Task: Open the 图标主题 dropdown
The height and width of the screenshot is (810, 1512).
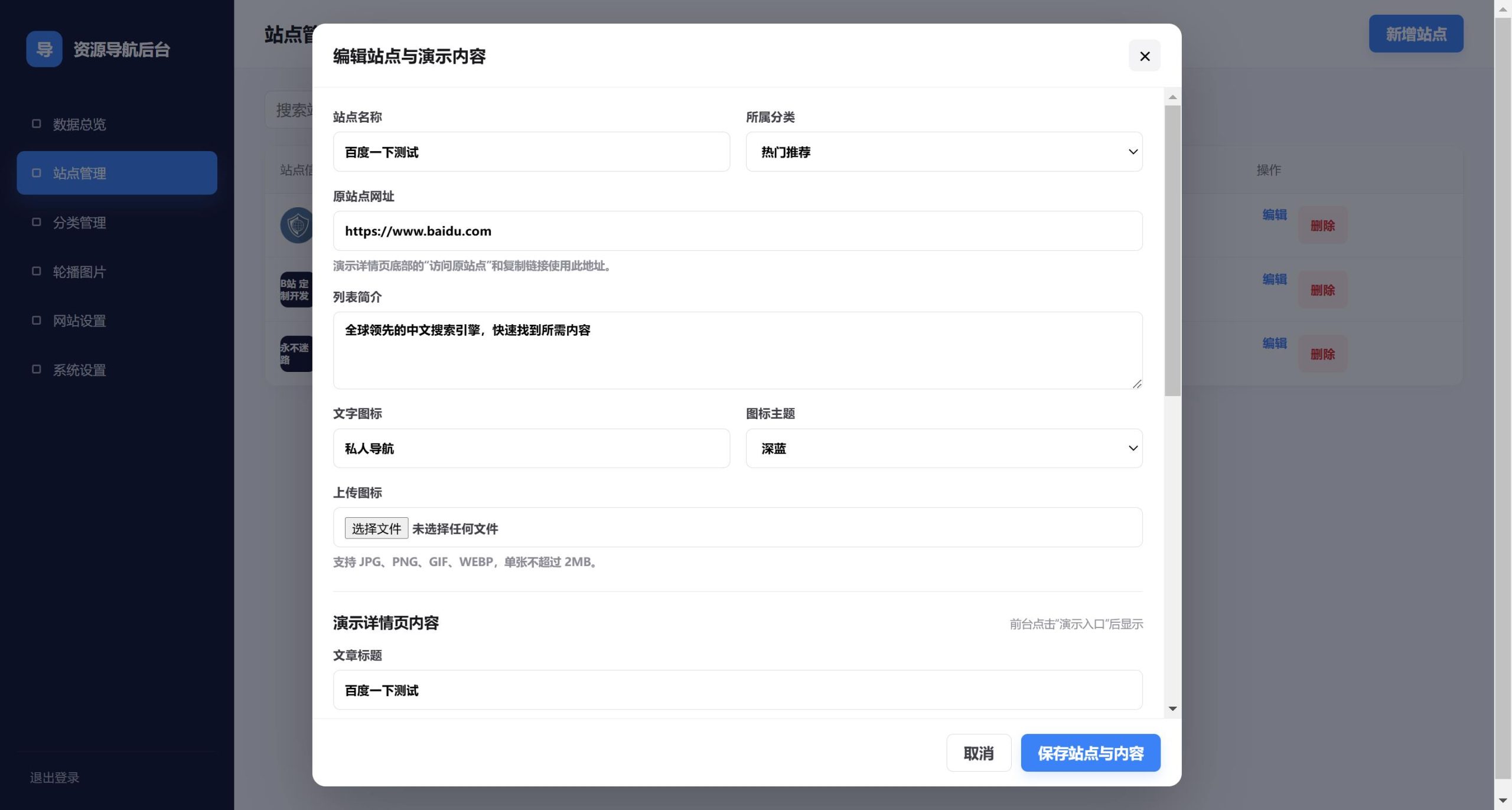Action: [944, 448]
